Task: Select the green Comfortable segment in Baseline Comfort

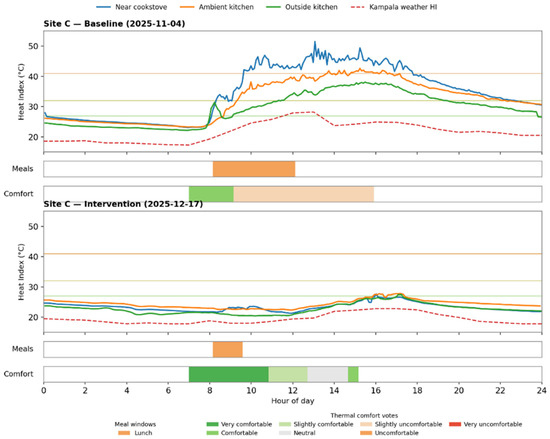Action: pyautogui.click(x=211, y=194)
